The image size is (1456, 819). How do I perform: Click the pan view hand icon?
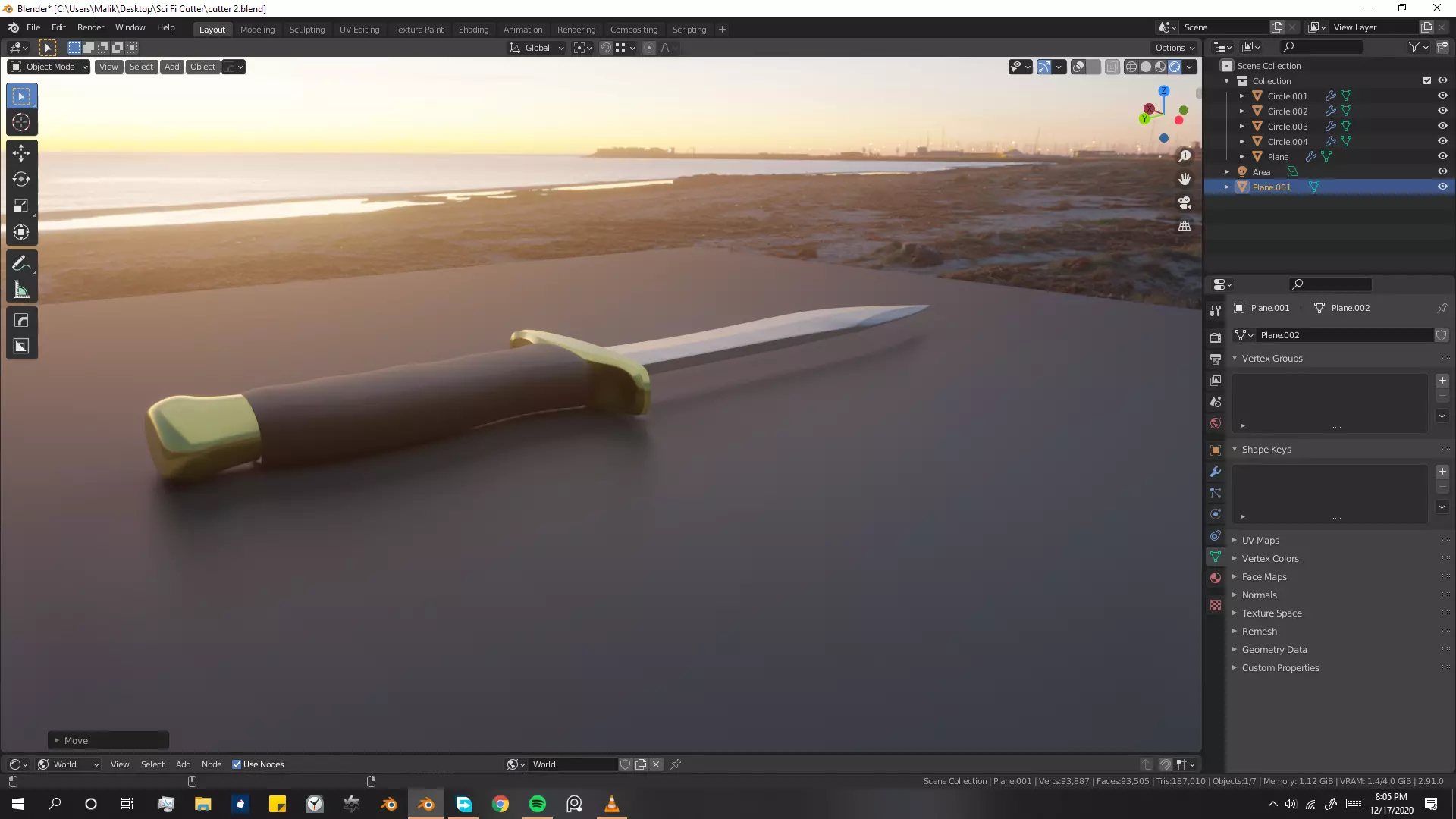(x=1185, y=179)
